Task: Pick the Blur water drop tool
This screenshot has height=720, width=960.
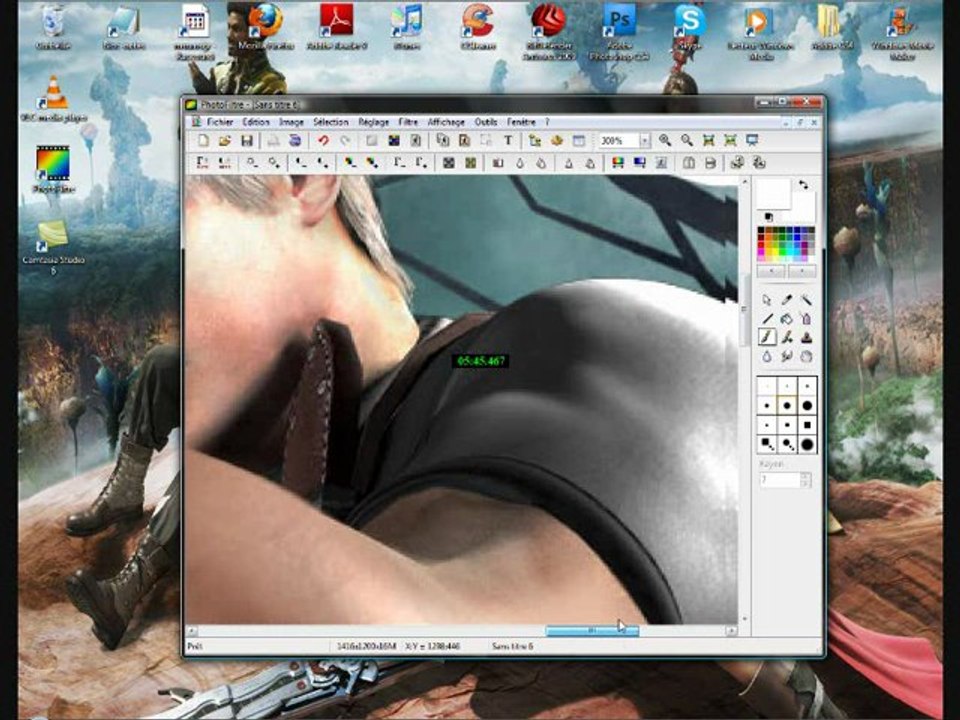Action: tap(767, 356)
